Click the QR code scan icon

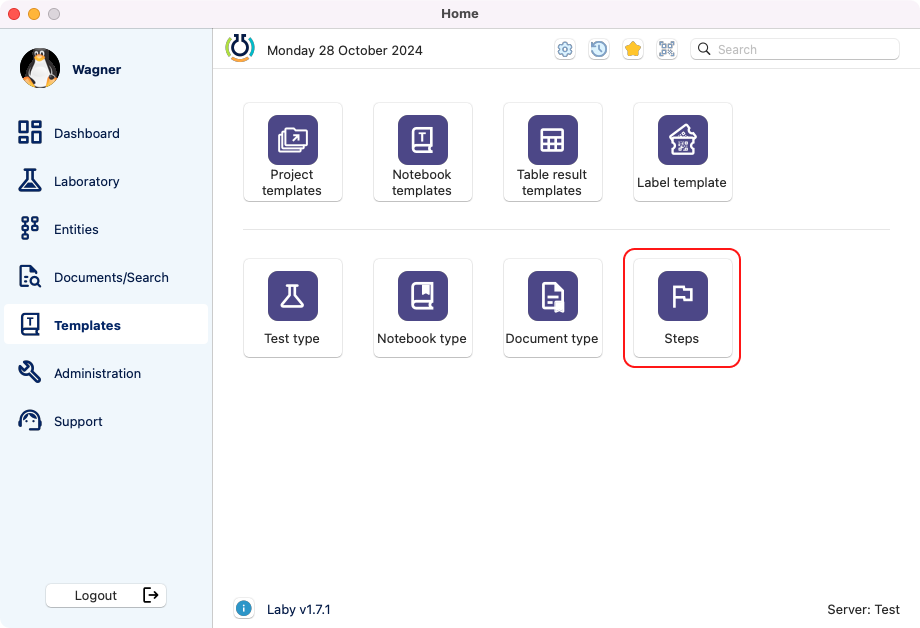pyautogui.click(x=667, y=49)
